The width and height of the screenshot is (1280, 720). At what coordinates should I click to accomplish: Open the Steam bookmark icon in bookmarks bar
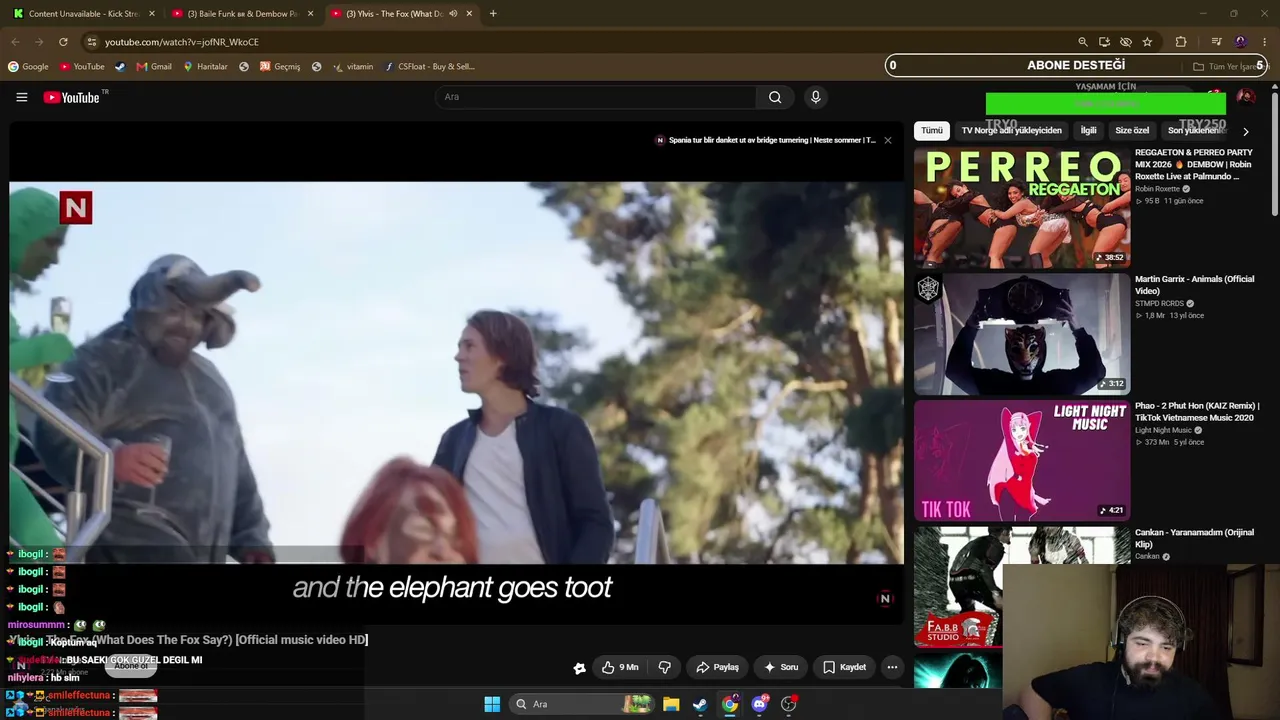[x=120, y=67]
